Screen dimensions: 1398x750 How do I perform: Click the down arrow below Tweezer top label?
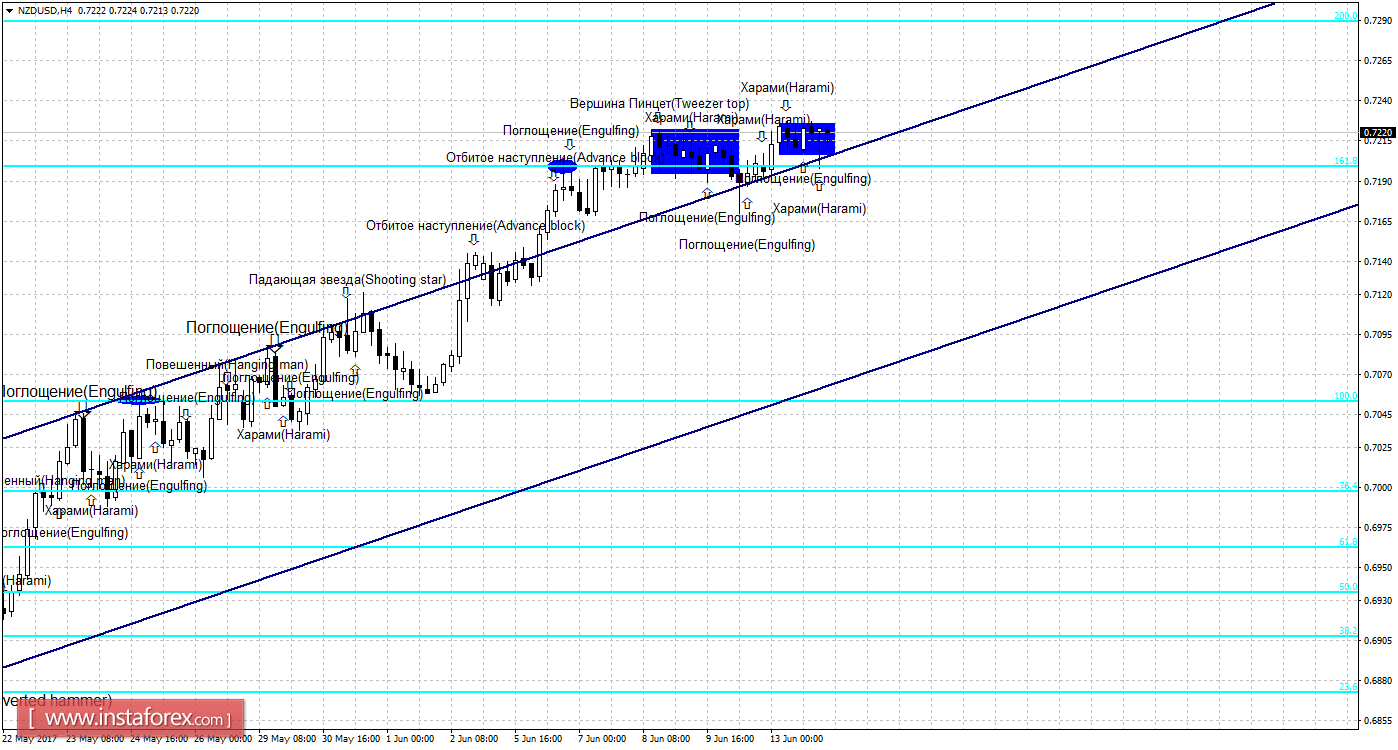[x=658, y=118]
